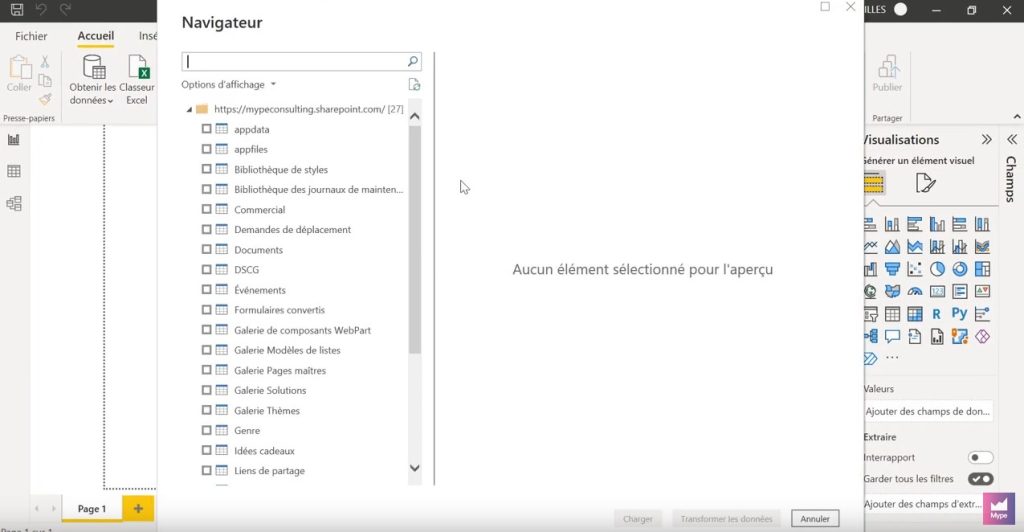Viewport: 1024px width, 532px height.
Task: Collapse the Visualisations pane with double chevron
Action: point(986,140)
